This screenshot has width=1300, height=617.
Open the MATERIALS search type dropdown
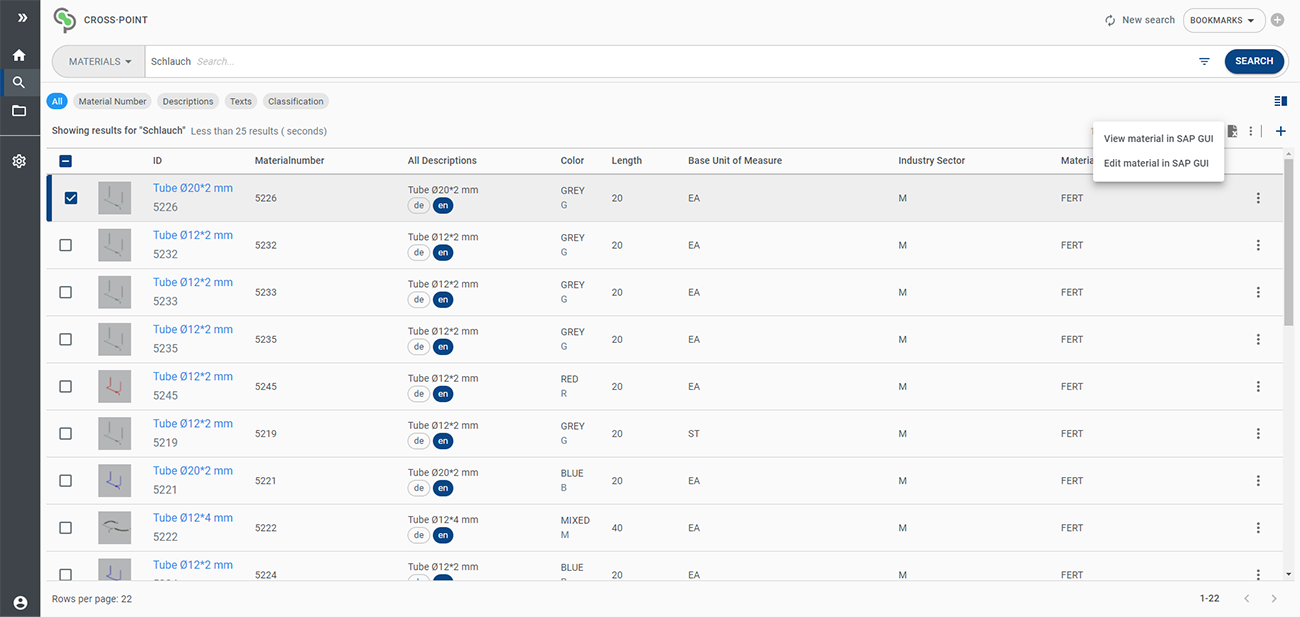click(99, 61)
